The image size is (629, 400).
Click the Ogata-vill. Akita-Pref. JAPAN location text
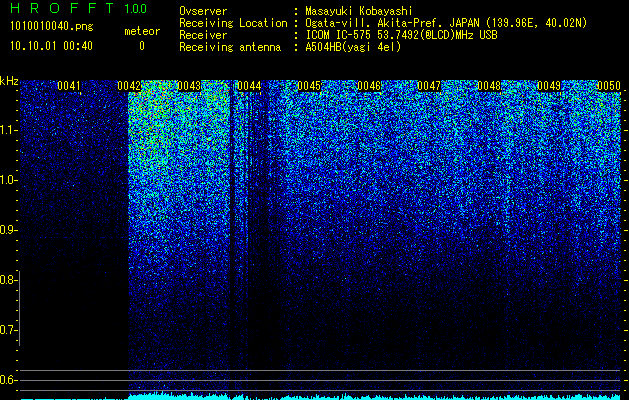pos(446,23)
